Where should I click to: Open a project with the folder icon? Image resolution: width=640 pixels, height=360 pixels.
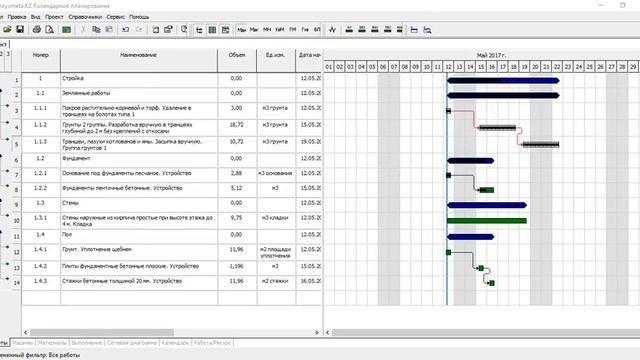7,29
